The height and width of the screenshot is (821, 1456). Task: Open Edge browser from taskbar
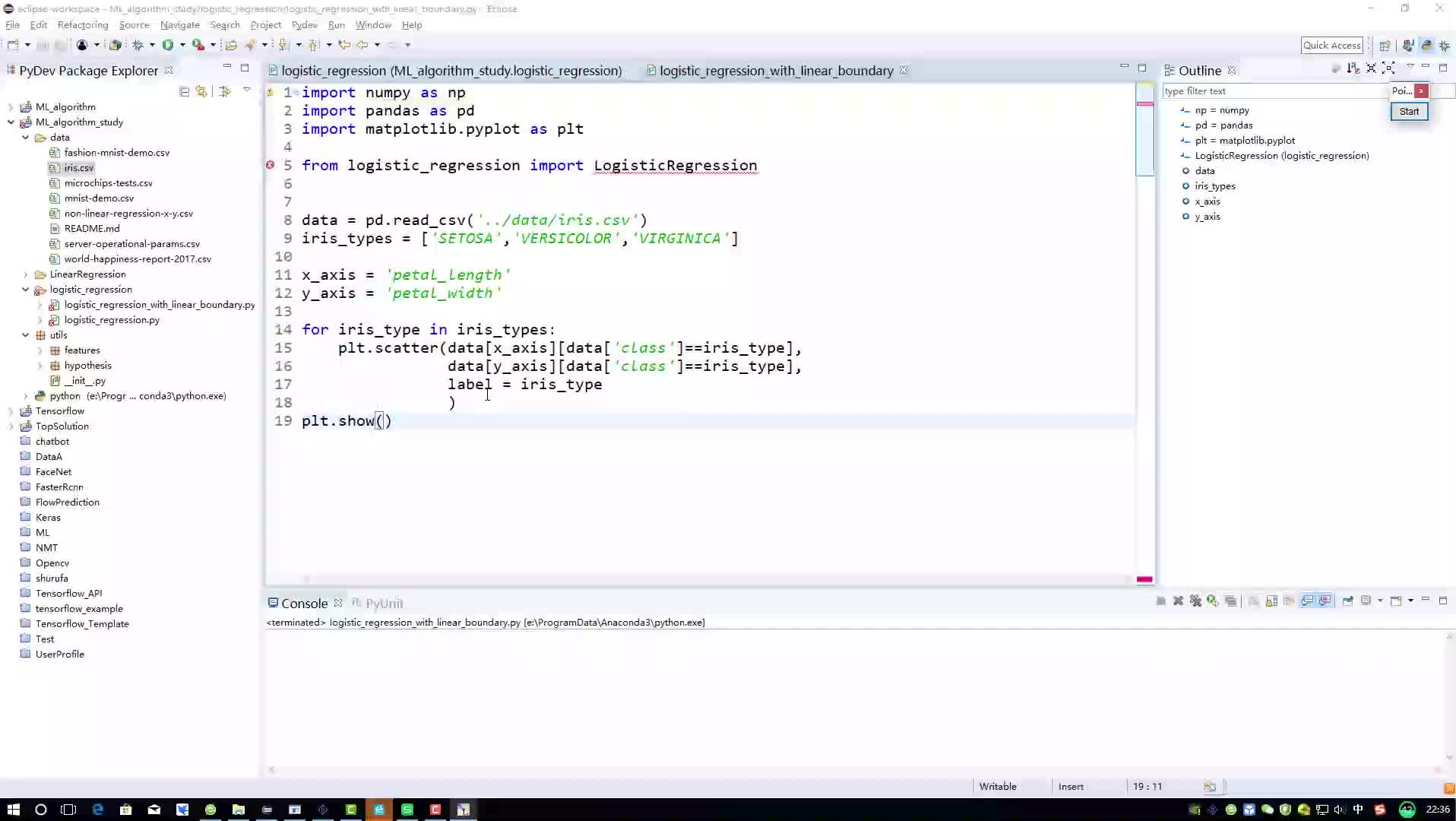click(x=98, y=810)
